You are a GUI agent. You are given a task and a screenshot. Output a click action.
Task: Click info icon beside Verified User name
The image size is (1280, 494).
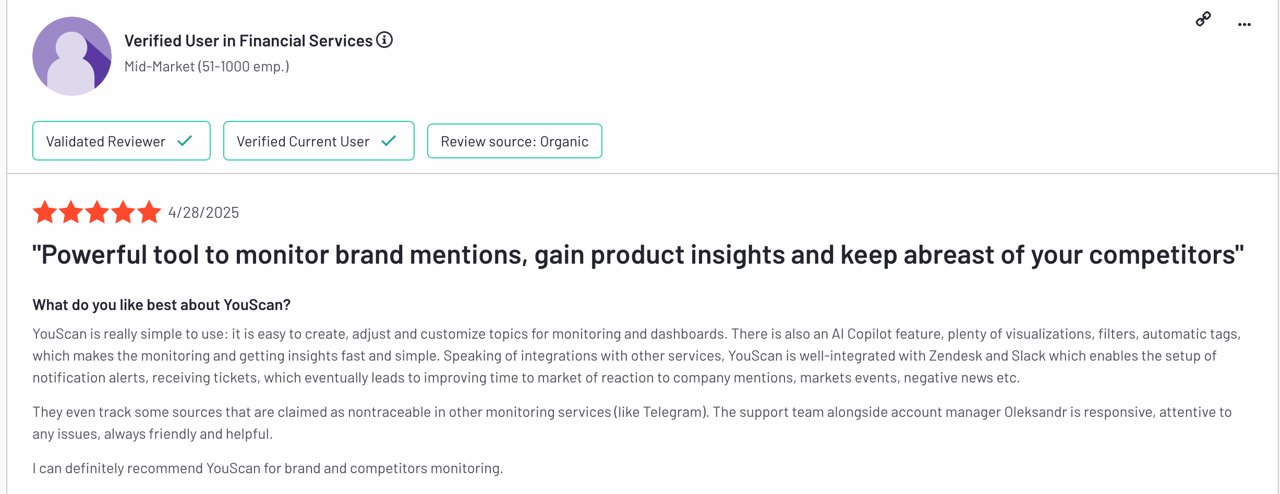384,40
